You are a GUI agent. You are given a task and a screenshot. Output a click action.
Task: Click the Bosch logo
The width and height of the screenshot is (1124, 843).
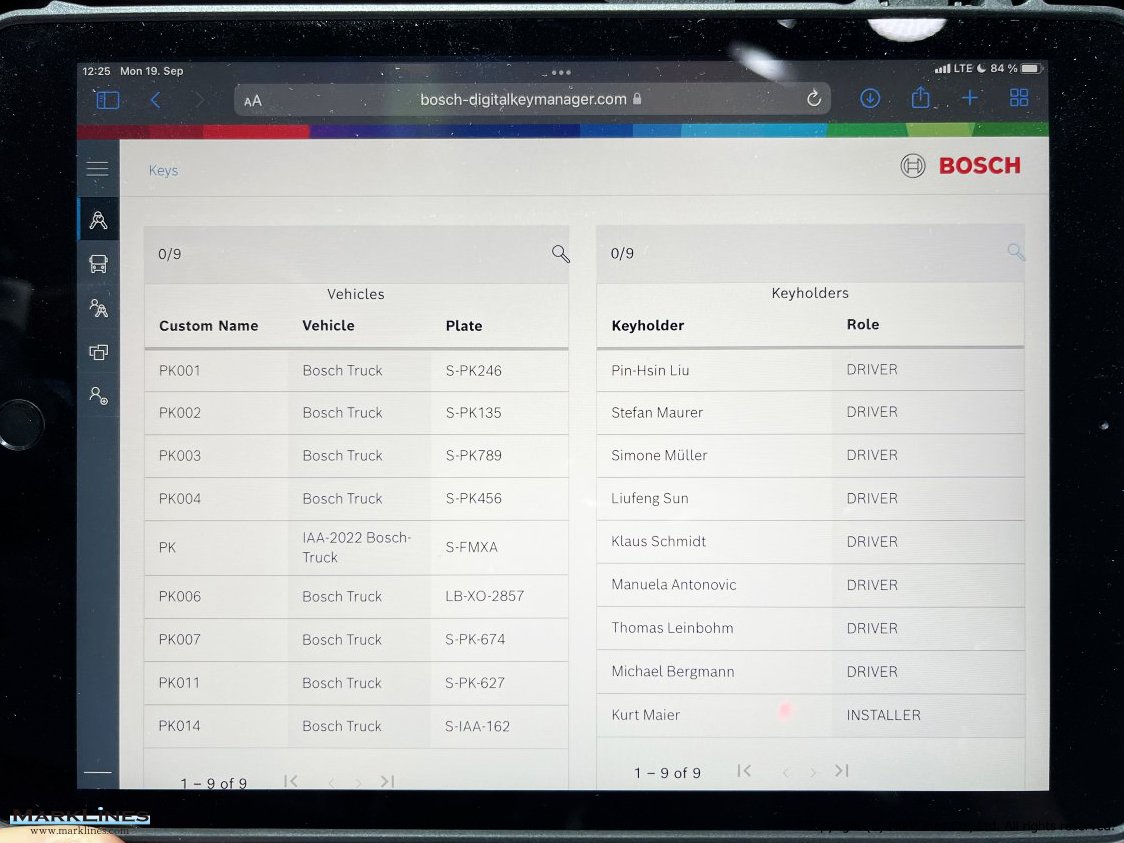(960, 166)
